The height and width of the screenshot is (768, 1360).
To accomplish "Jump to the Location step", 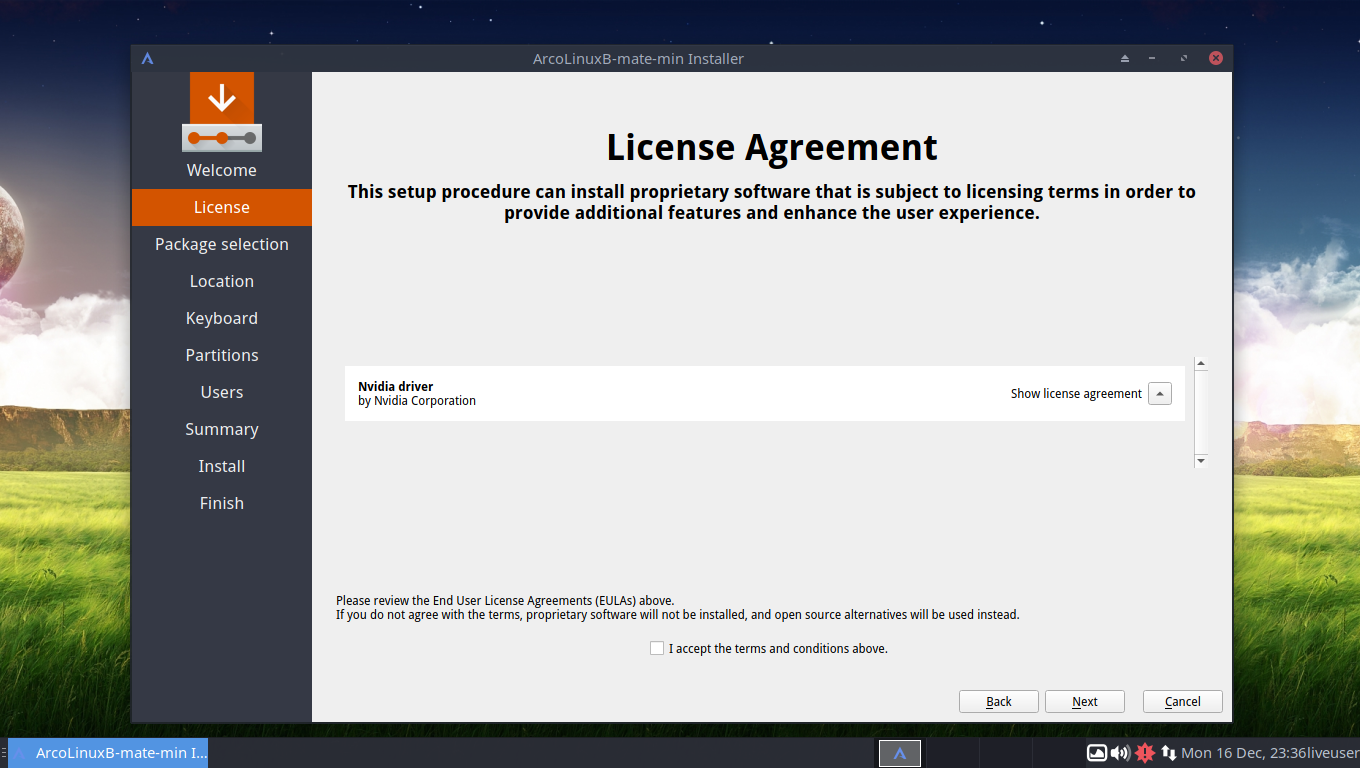I will (x=222, y=281).
